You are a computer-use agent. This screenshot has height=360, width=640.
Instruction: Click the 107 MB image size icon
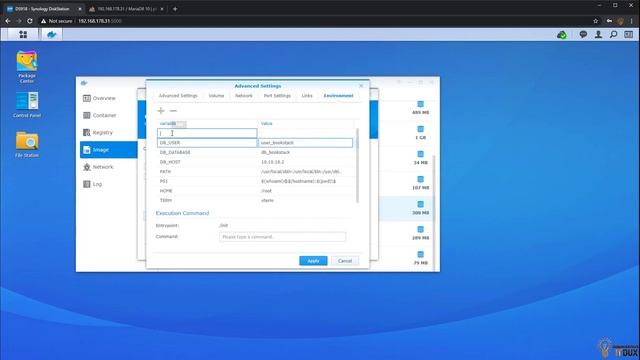click(x=420, y=180)
